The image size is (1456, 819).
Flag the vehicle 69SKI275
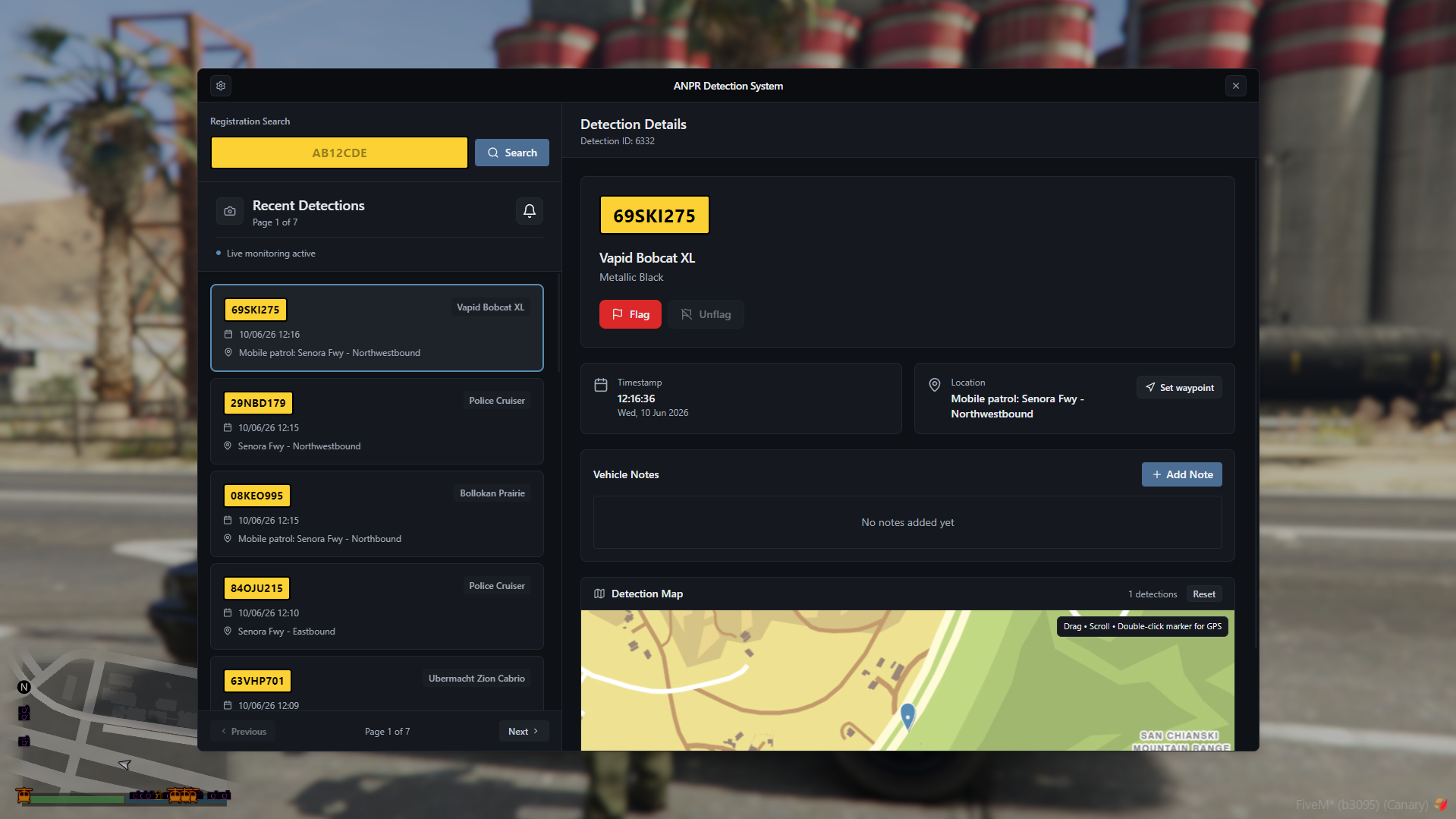631,314
